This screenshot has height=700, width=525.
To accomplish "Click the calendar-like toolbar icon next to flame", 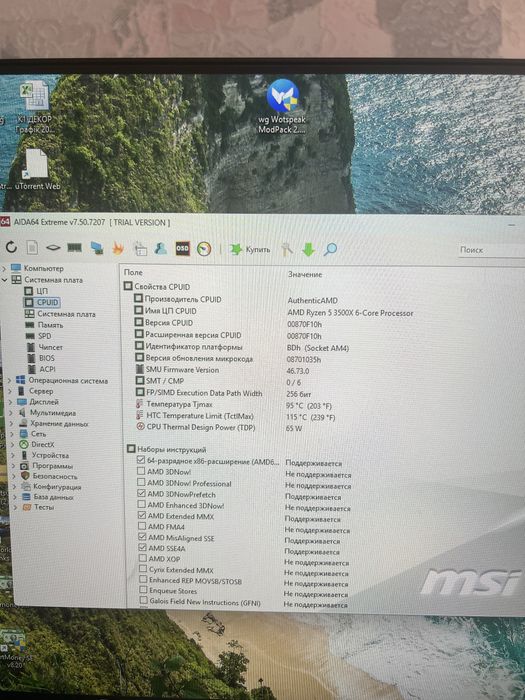I will coord(140,249).
